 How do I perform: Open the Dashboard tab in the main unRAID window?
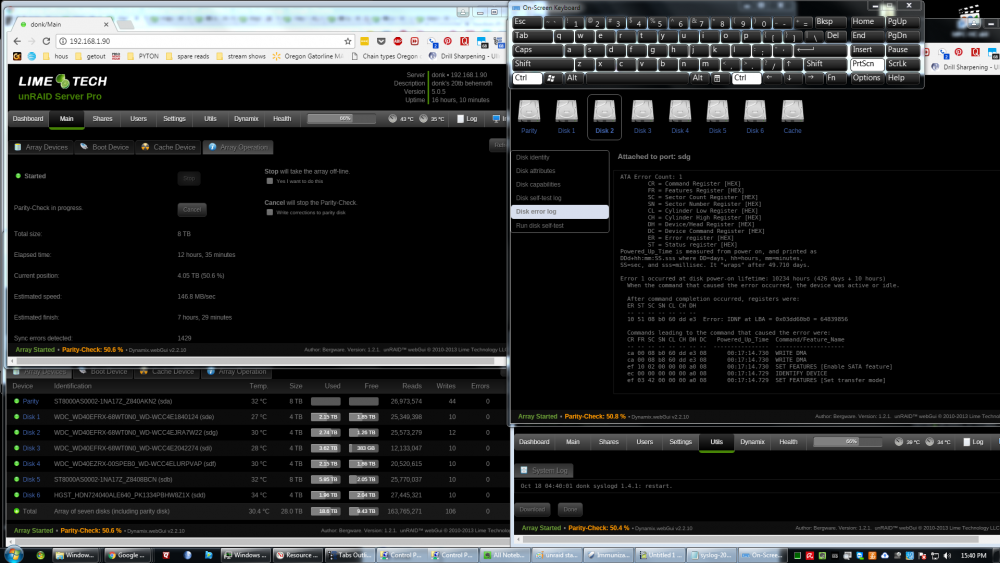tap(28, 119)
